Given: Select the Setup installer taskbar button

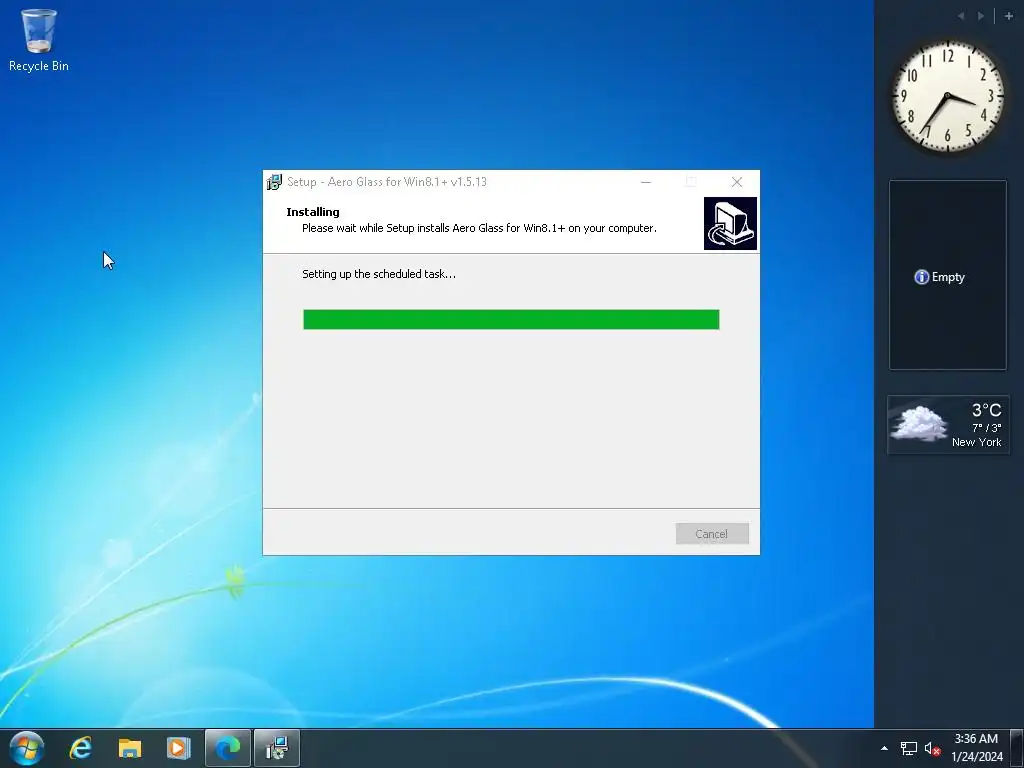Looking at the screenshot, I should pos(277,748).
